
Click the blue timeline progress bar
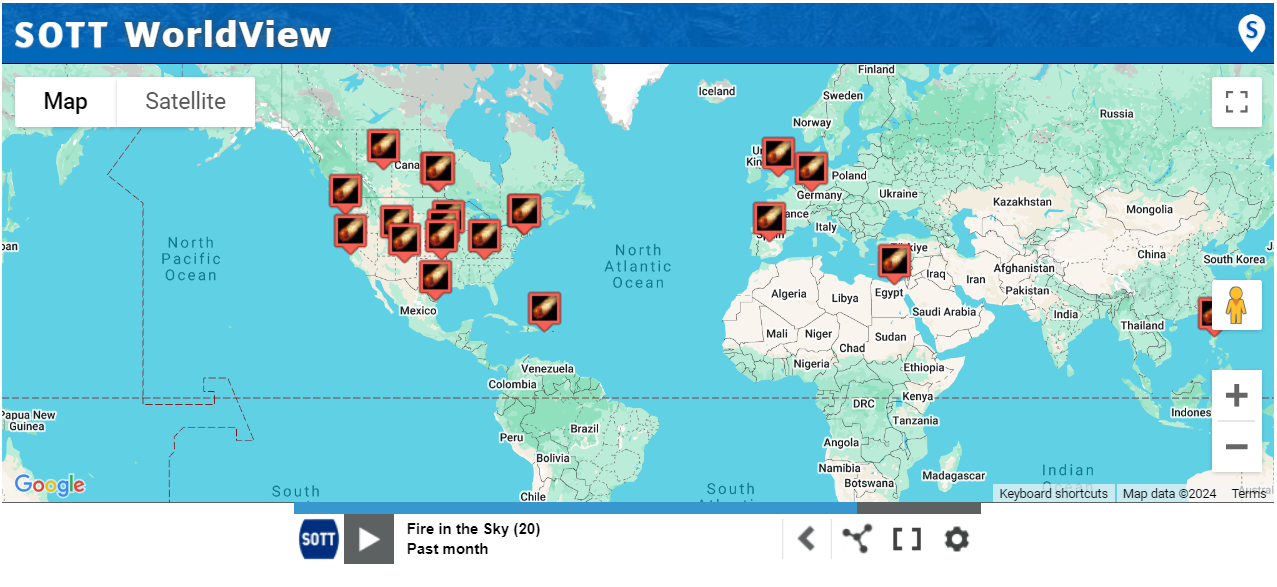pyautogui.click(x=574, y=508)
